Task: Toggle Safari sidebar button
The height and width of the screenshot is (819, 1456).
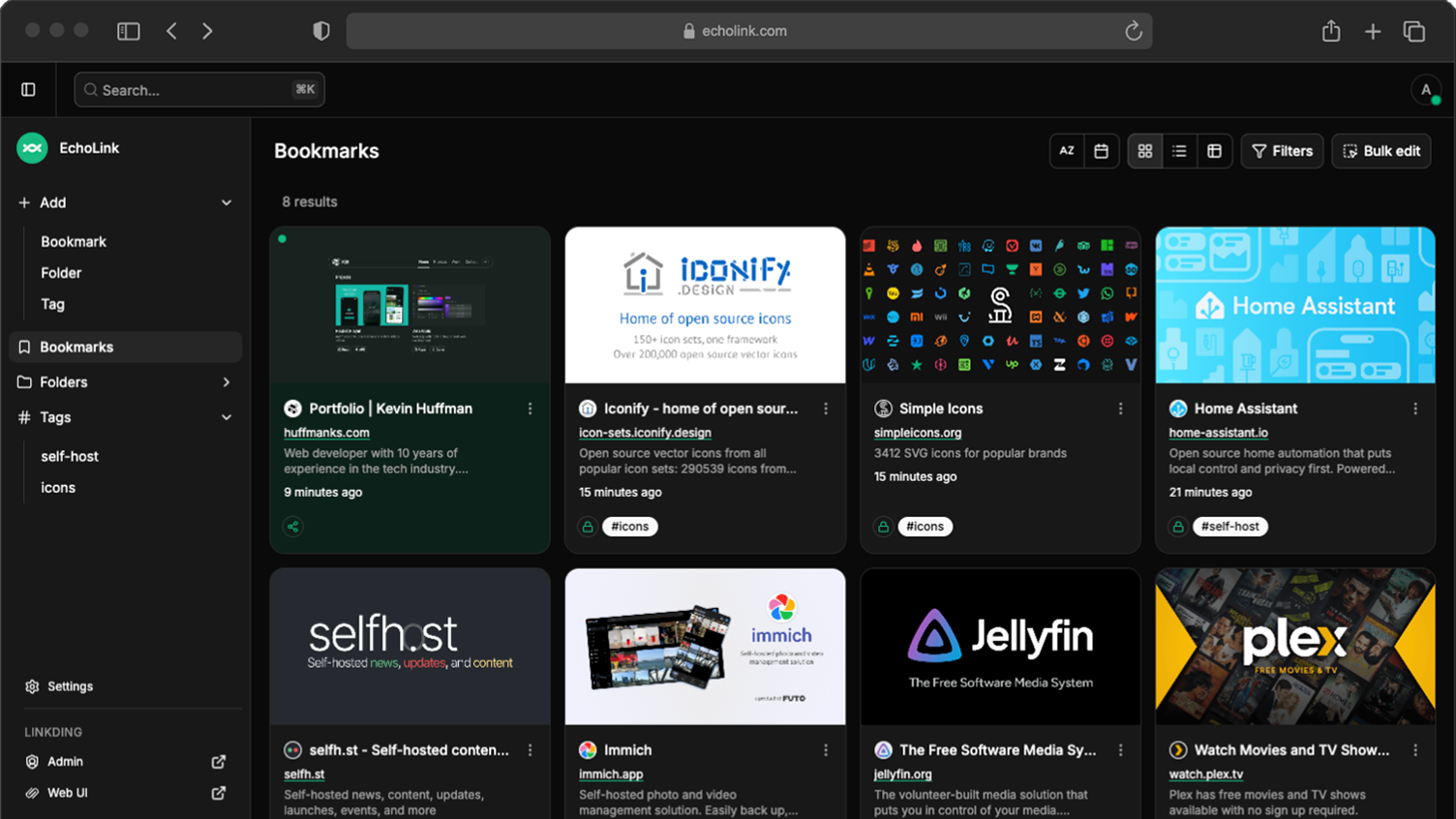Action: (129, 31)
